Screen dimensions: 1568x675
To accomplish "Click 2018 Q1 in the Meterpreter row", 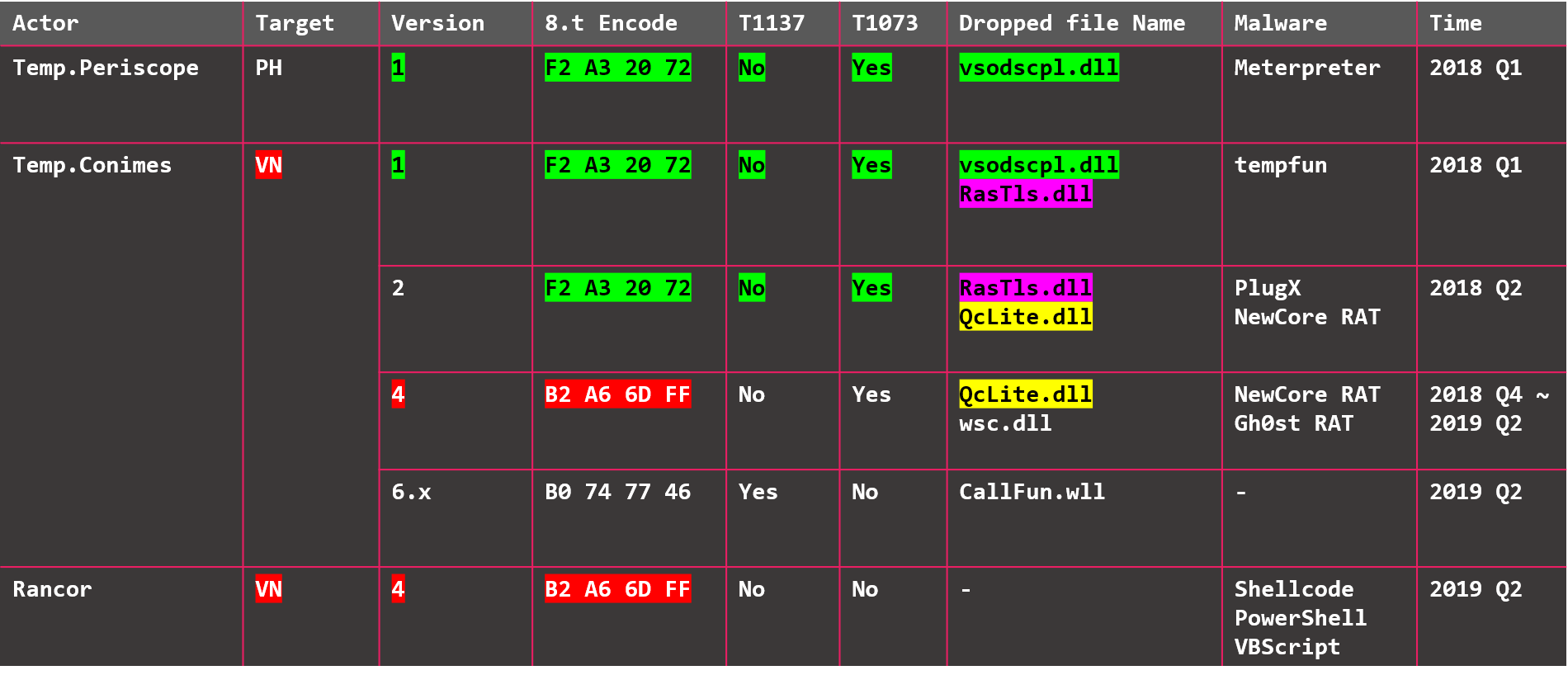I will [1476, 68].
